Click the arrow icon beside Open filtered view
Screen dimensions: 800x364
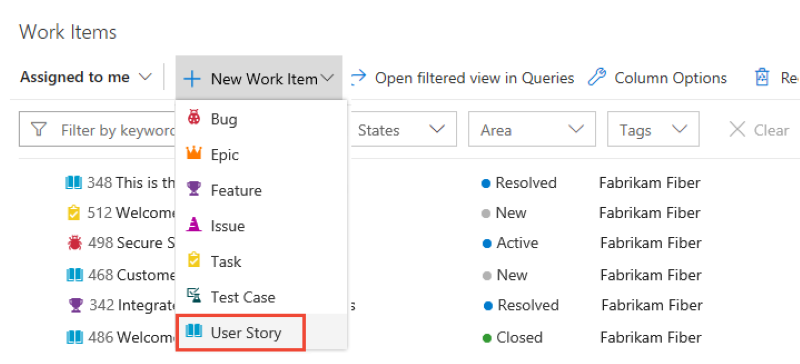359,78
